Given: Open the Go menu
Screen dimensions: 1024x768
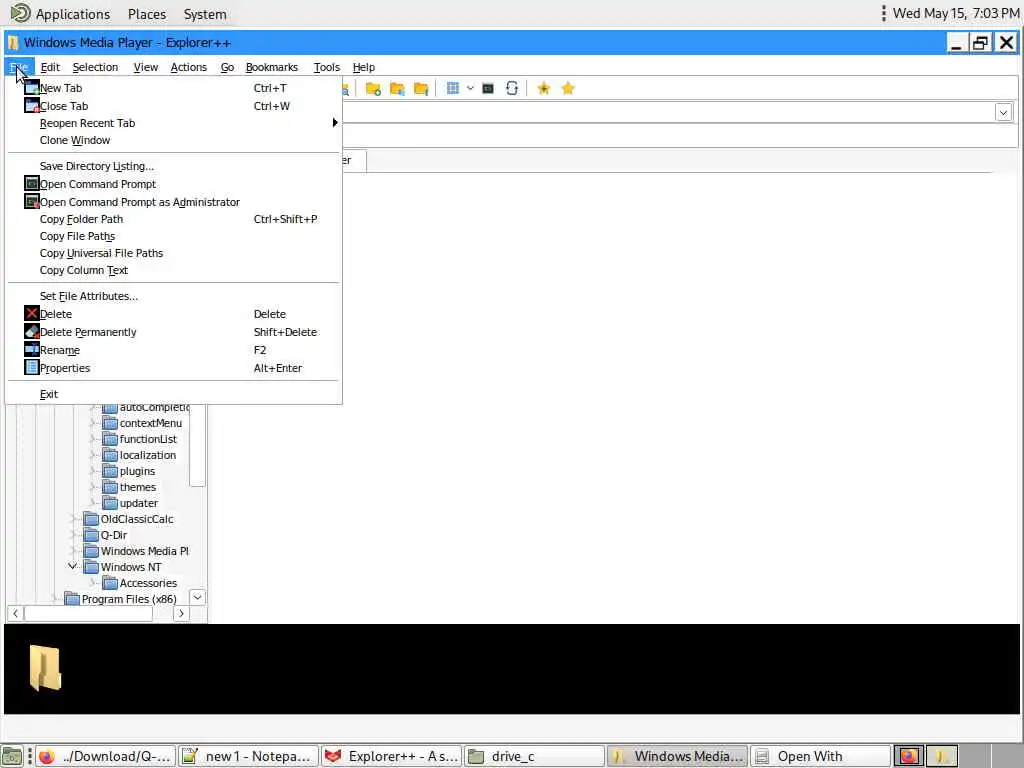Looking at the screenshot, I should coord(227,67).
